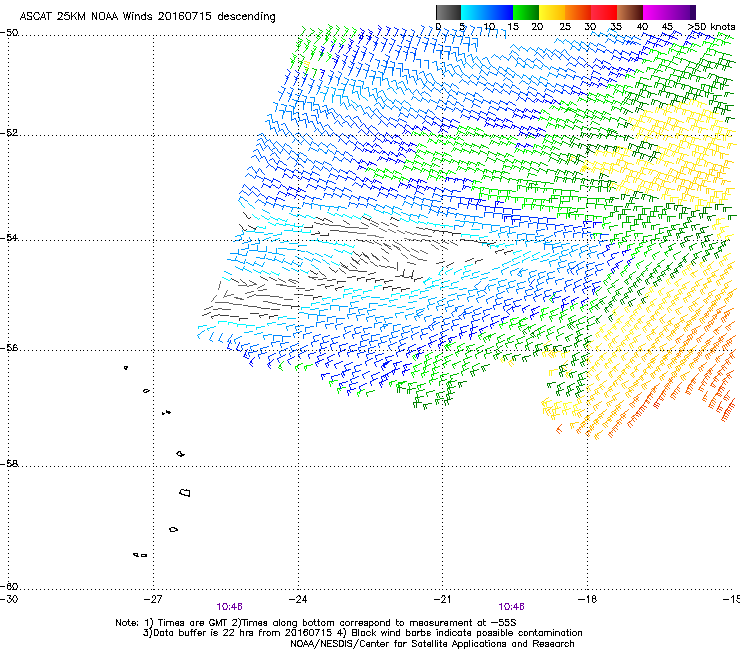Click the note 'Times are GMT' line
The width and height of the screenshot is (740, 650).
click(x=316, y=623)
